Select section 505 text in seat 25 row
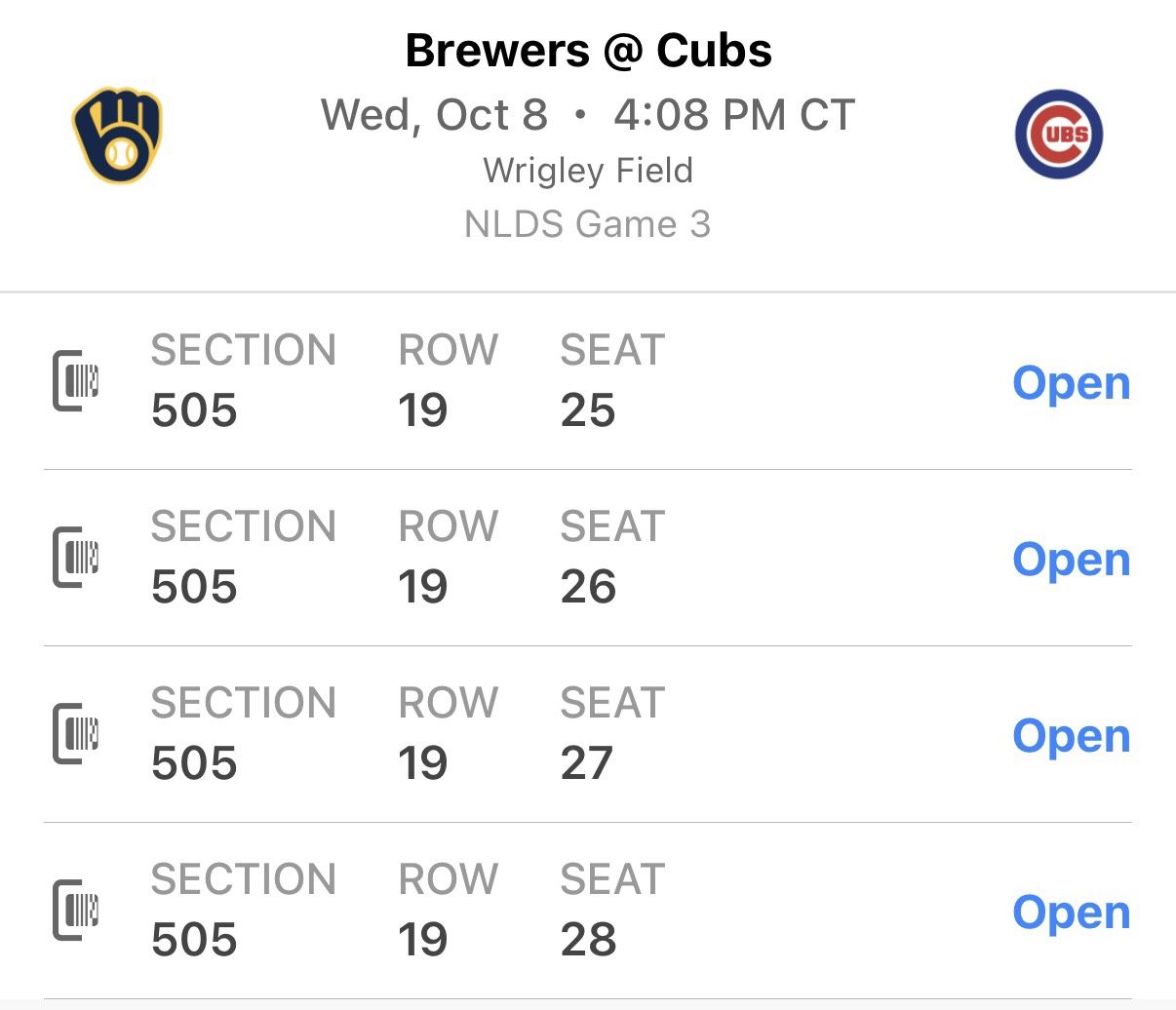 [x=194, y=410]
